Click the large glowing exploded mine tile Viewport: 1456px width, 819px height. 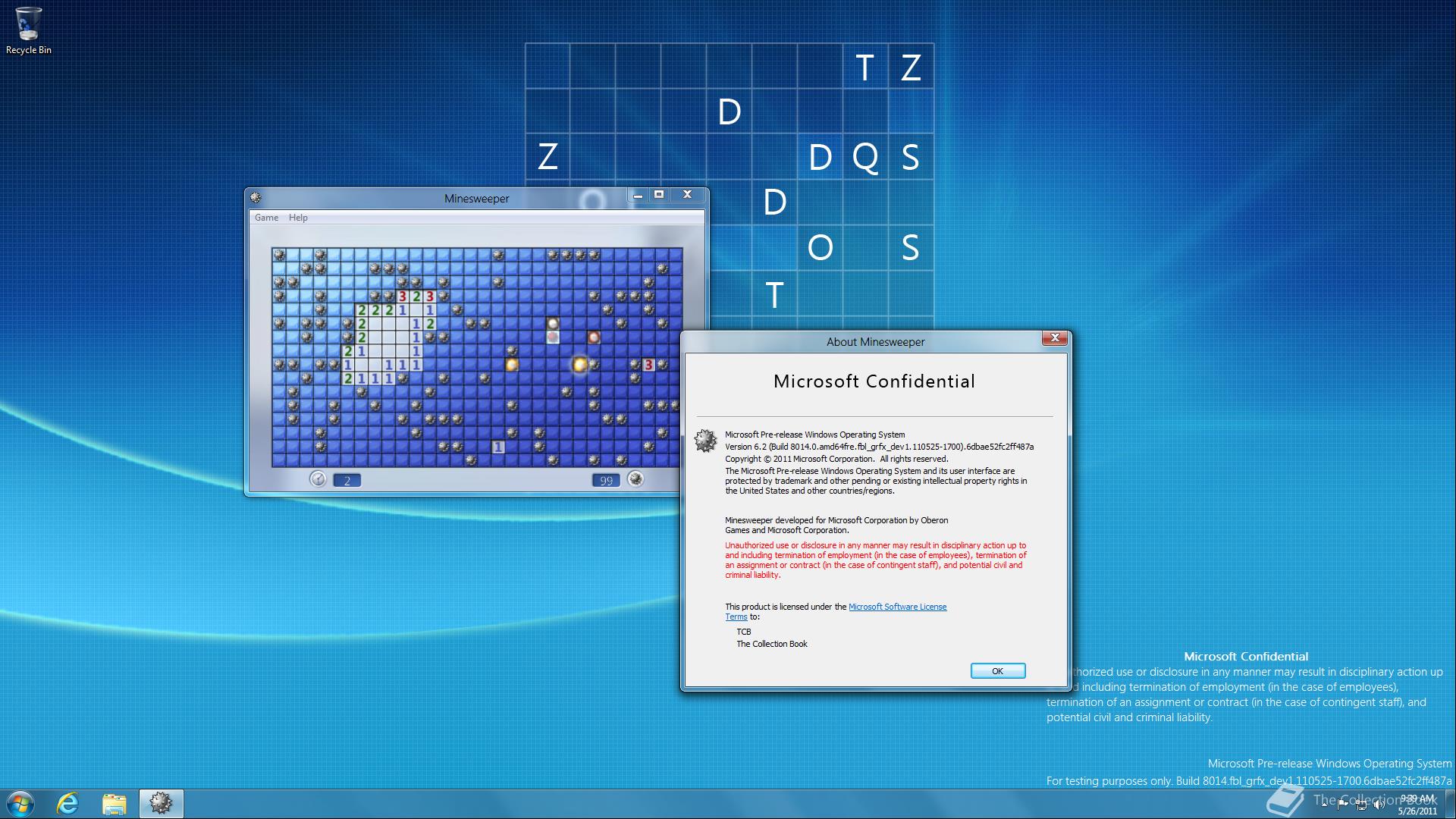(580, 365)
